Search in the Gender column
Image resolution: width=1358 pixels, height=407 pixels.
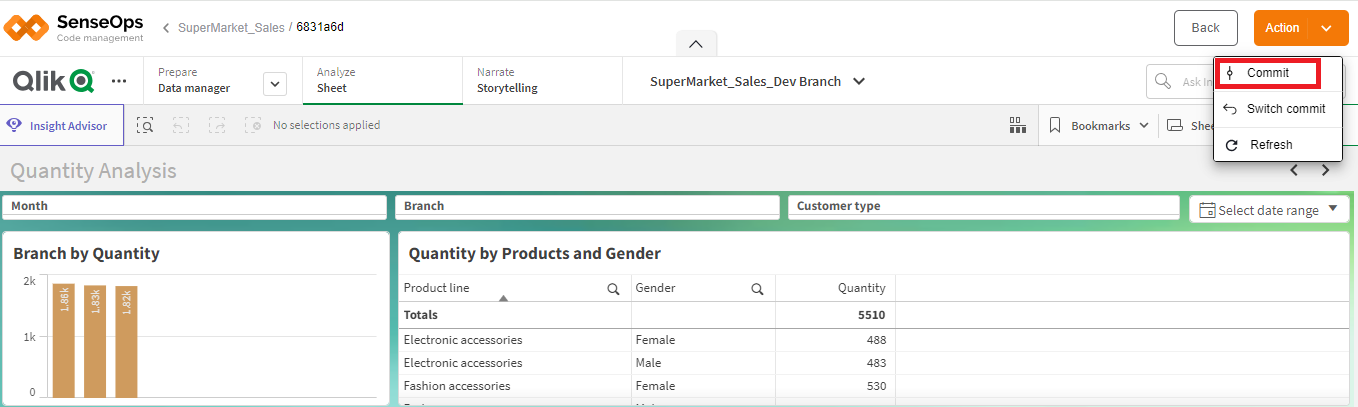[x=757, y=289]
